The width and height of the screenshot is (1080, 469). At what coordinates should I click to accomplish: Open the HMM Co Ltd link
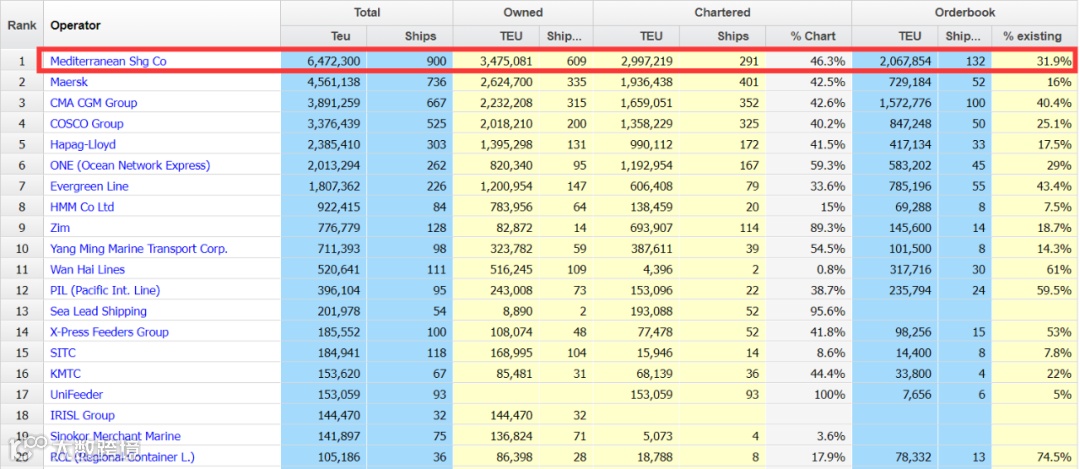(82, 207)
